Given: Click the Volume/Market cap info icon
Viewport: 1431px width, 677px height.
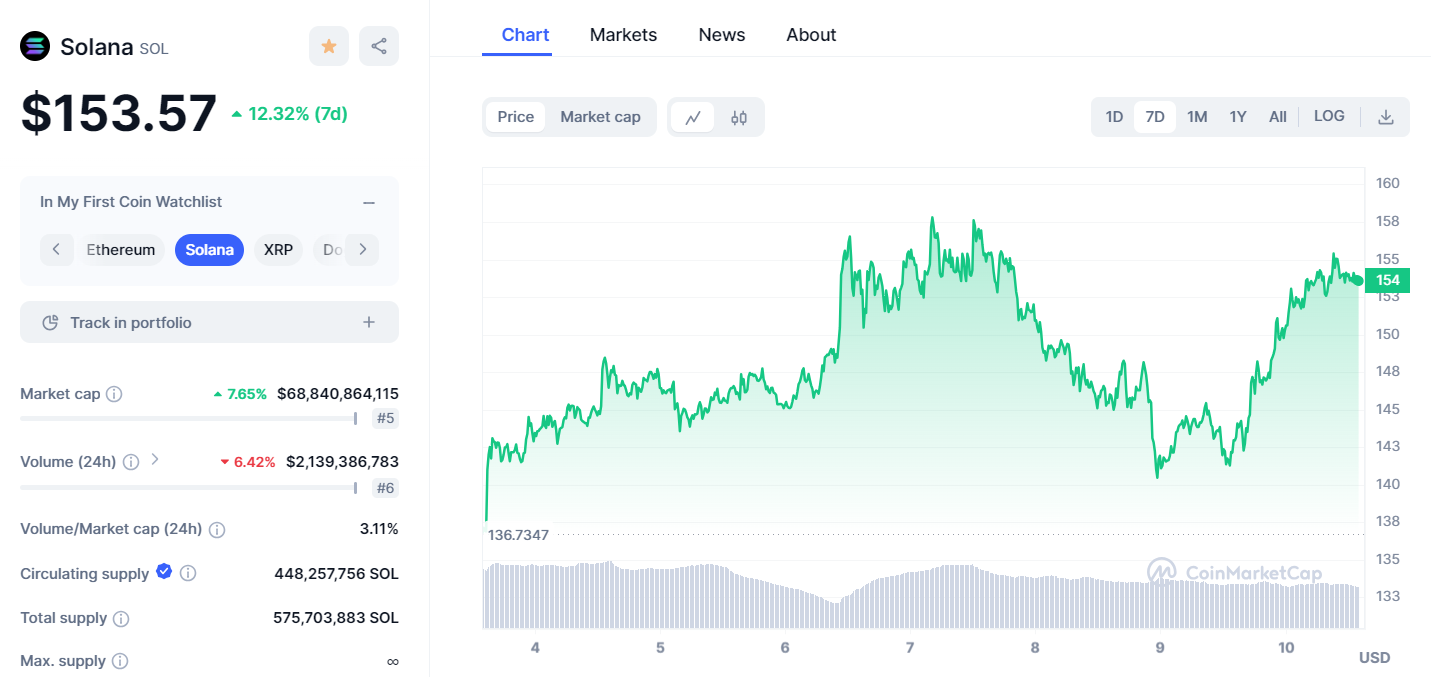Looking at the screenshot, I should pos(217,529).
